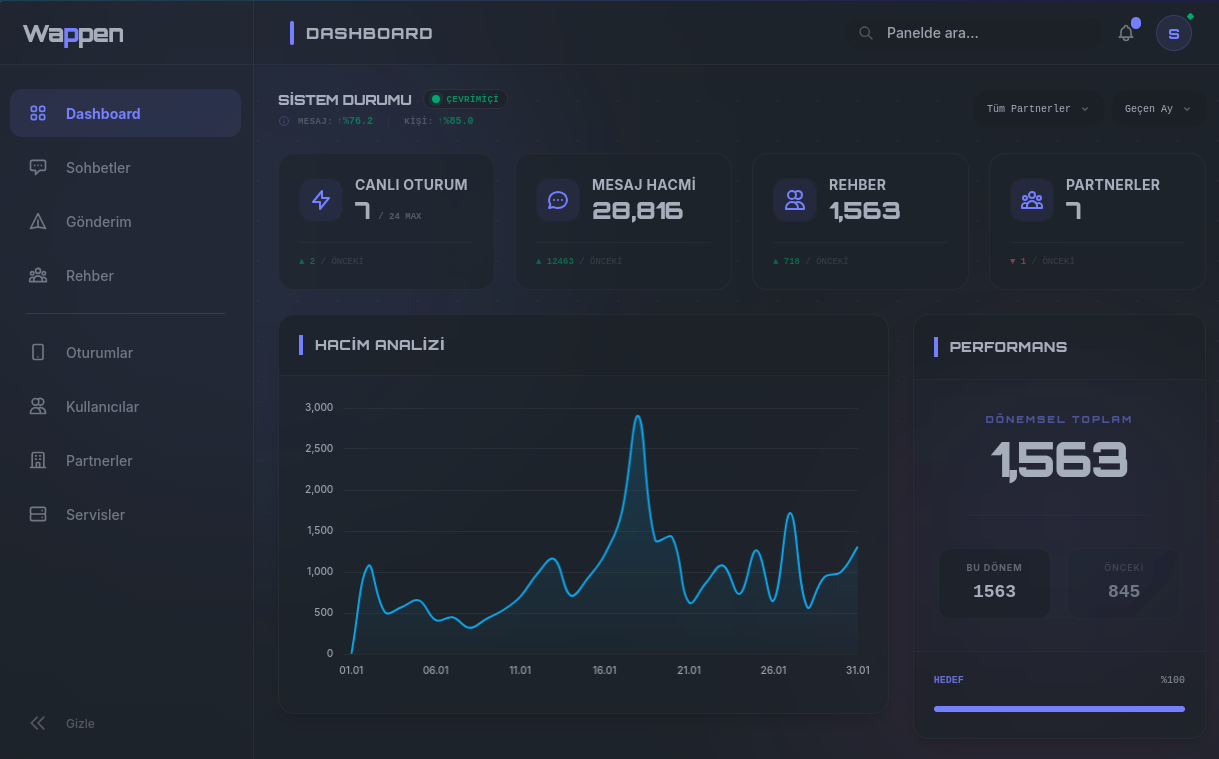This screenshot has width=1219, height=759.
Task: Navigate to the Oturumlar page
Action: click(99, 353)
